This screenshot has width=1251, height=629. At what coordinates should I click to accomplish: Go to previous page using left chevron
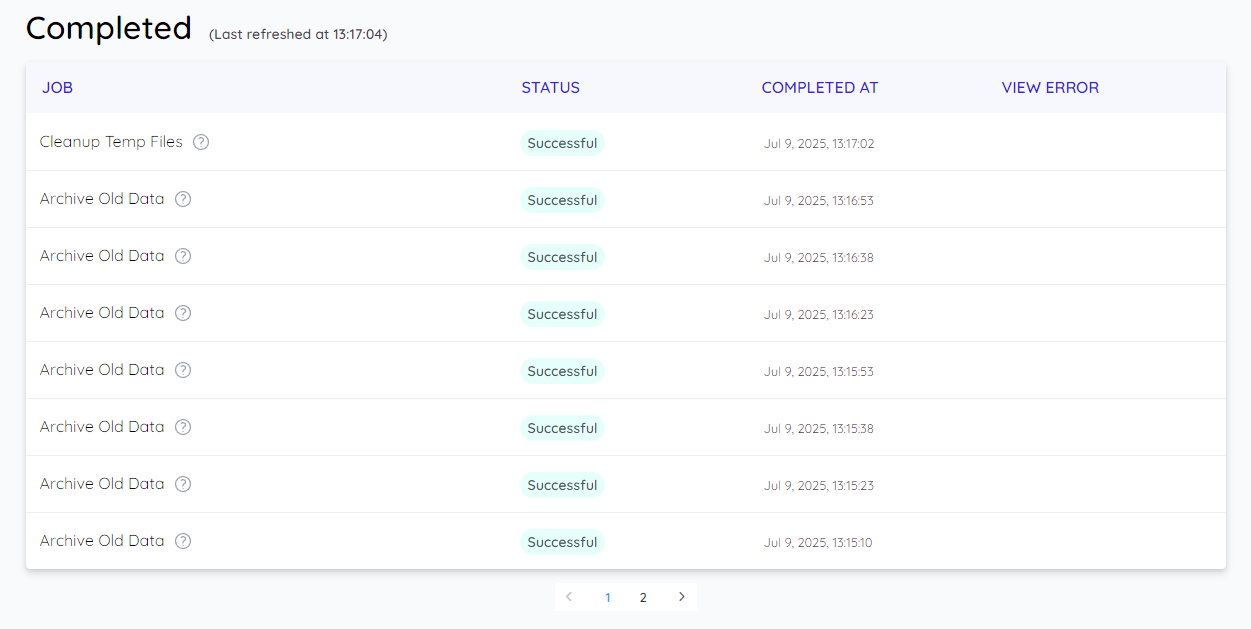click(x=569, y=597)
